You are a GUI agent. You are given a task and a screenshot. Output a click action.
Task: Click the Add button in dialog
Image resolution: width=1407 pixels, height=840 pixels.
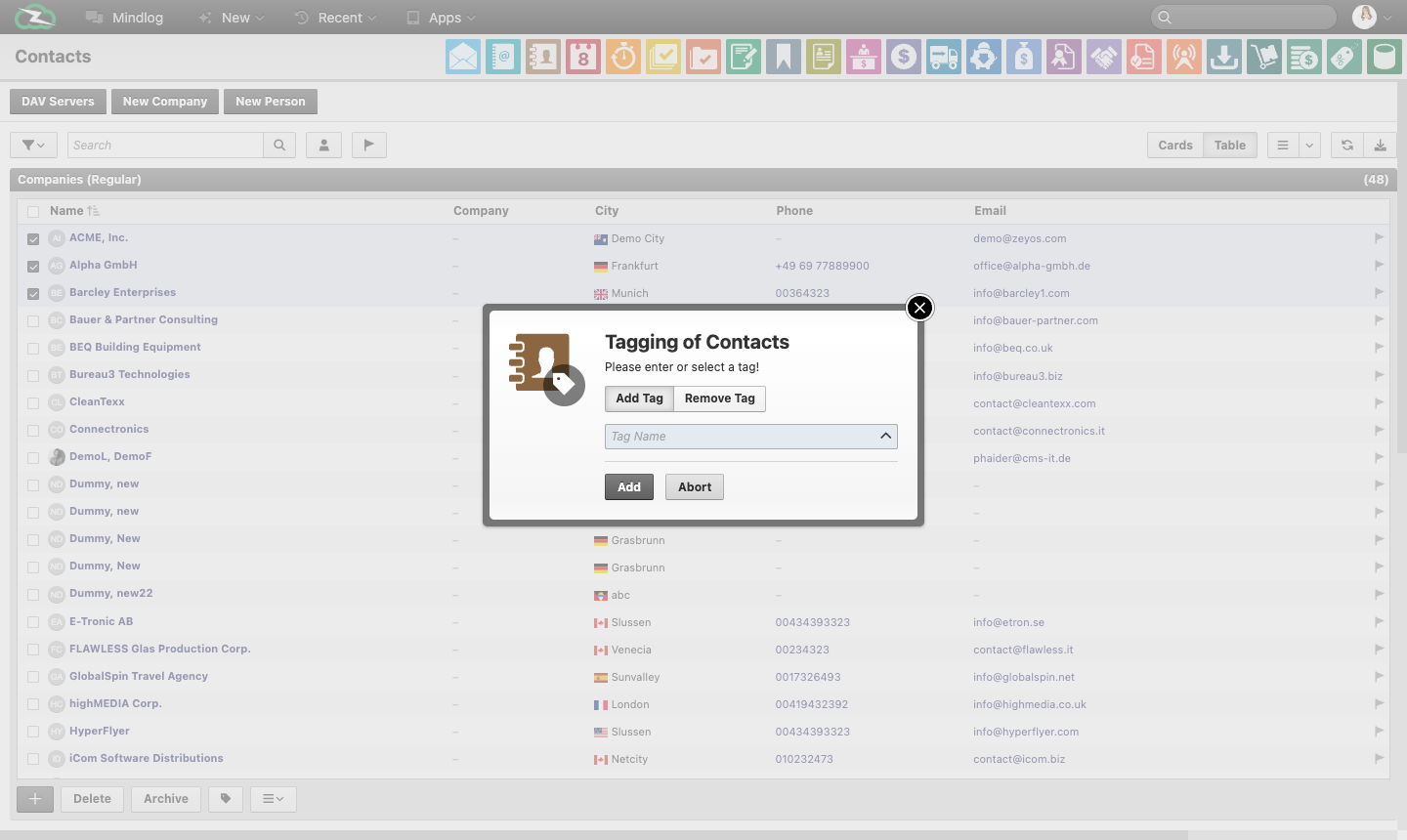tap(629, 487)
